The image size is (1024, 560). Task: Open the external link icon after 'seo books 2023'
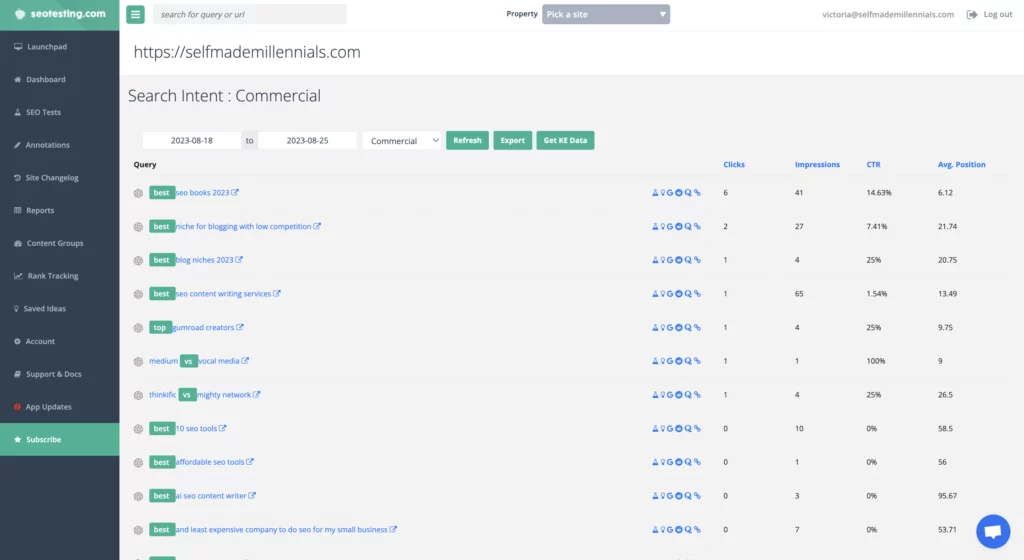[x=235, y=193]
